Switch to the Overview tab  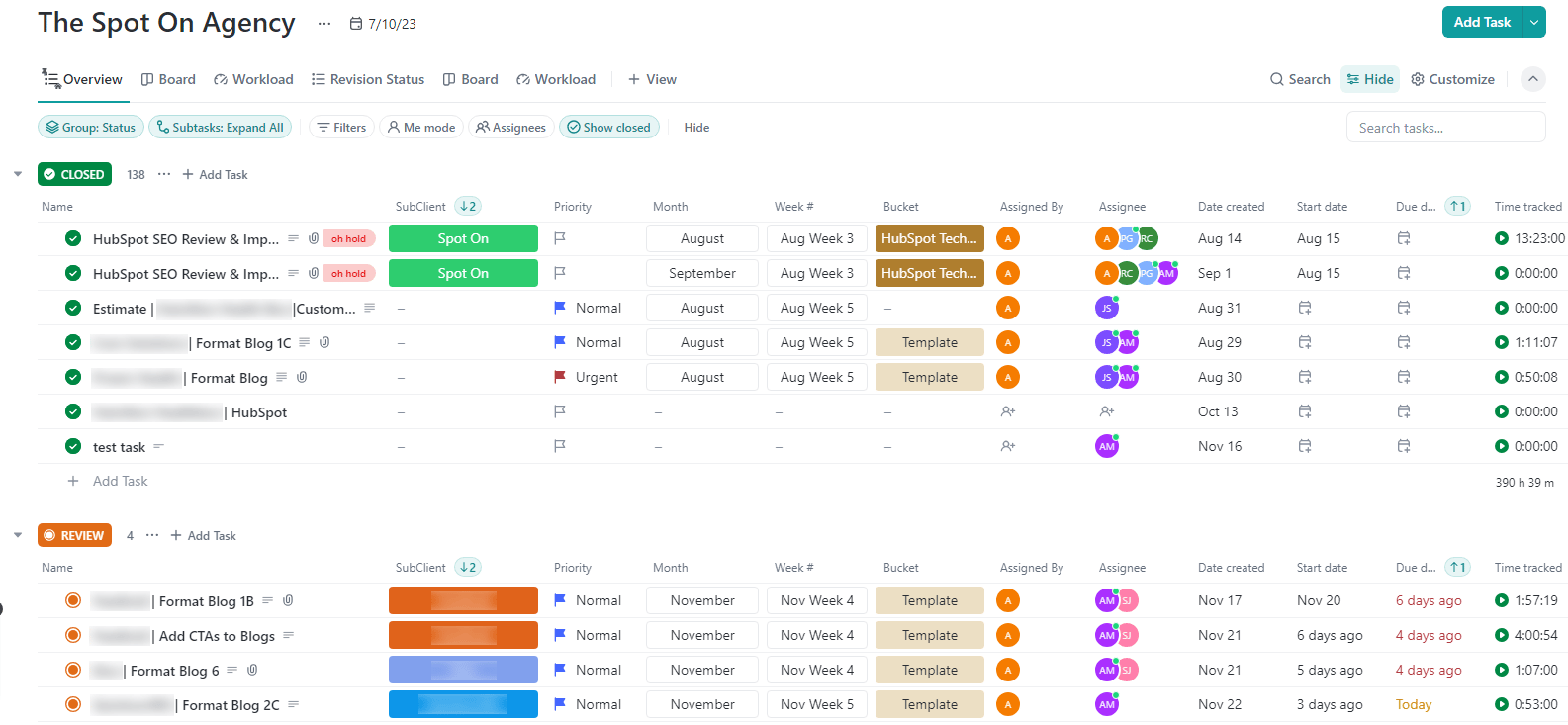point(83,79)
